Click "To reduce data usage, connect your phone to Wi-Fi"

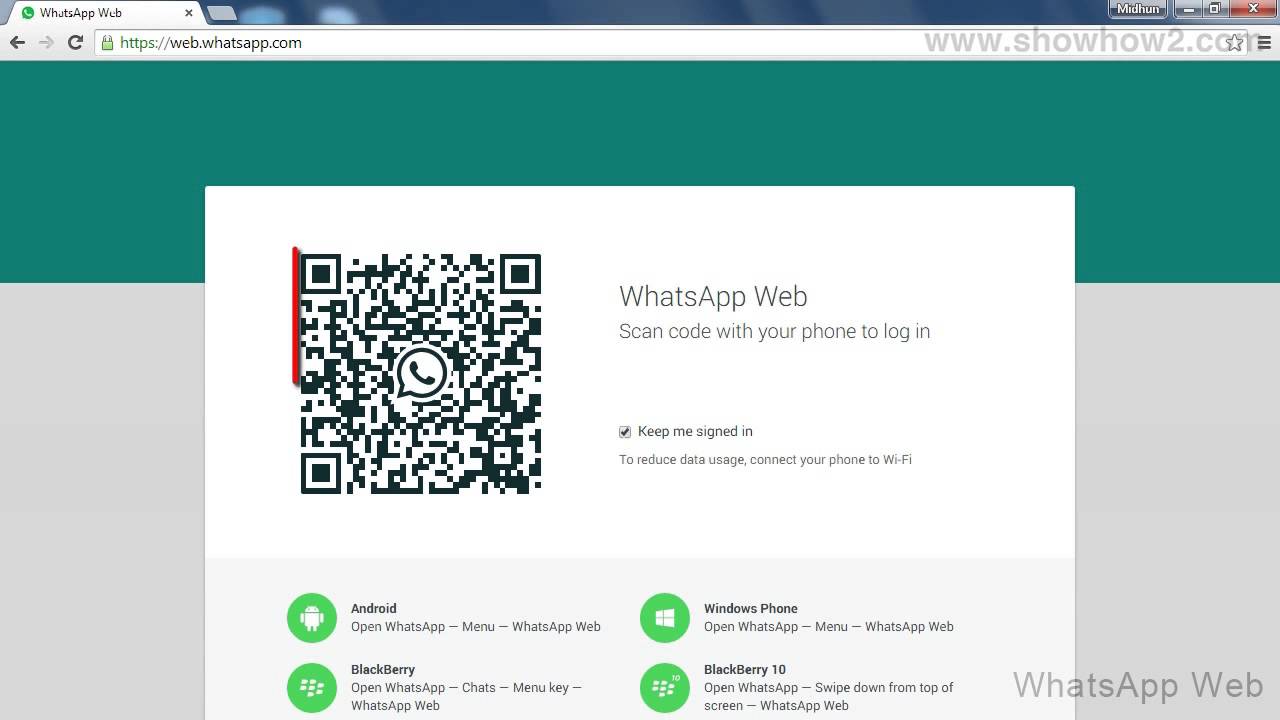(x=765, y=460)
